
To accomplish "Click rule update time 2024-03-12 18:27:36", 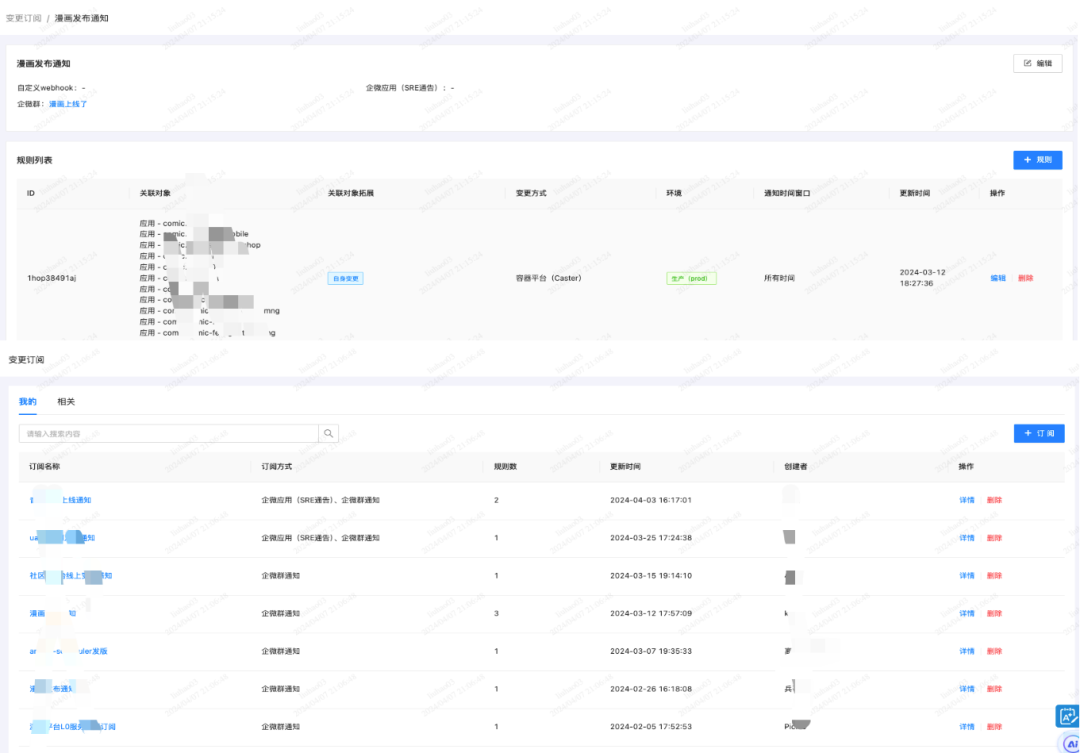I will 922,278.
